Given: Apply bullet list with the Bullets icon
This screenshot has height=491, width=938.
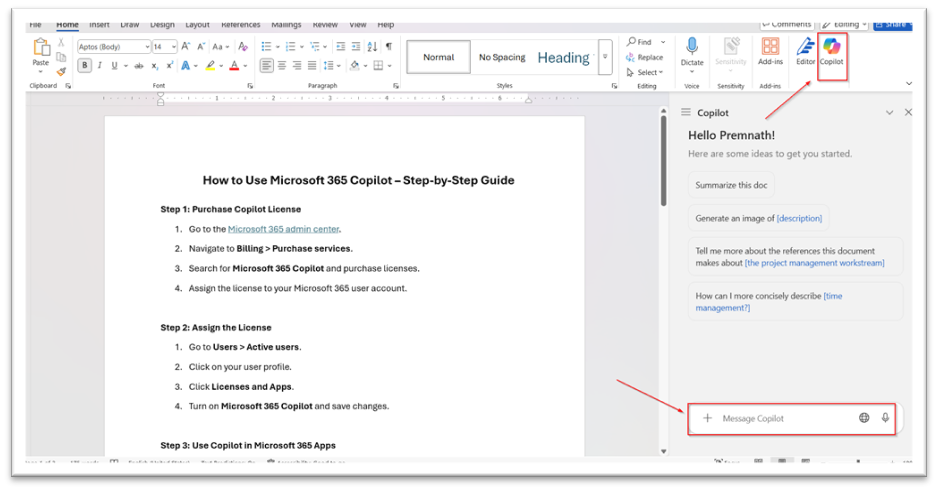Looking at the screenshot, I should click(x=267, y=47).
